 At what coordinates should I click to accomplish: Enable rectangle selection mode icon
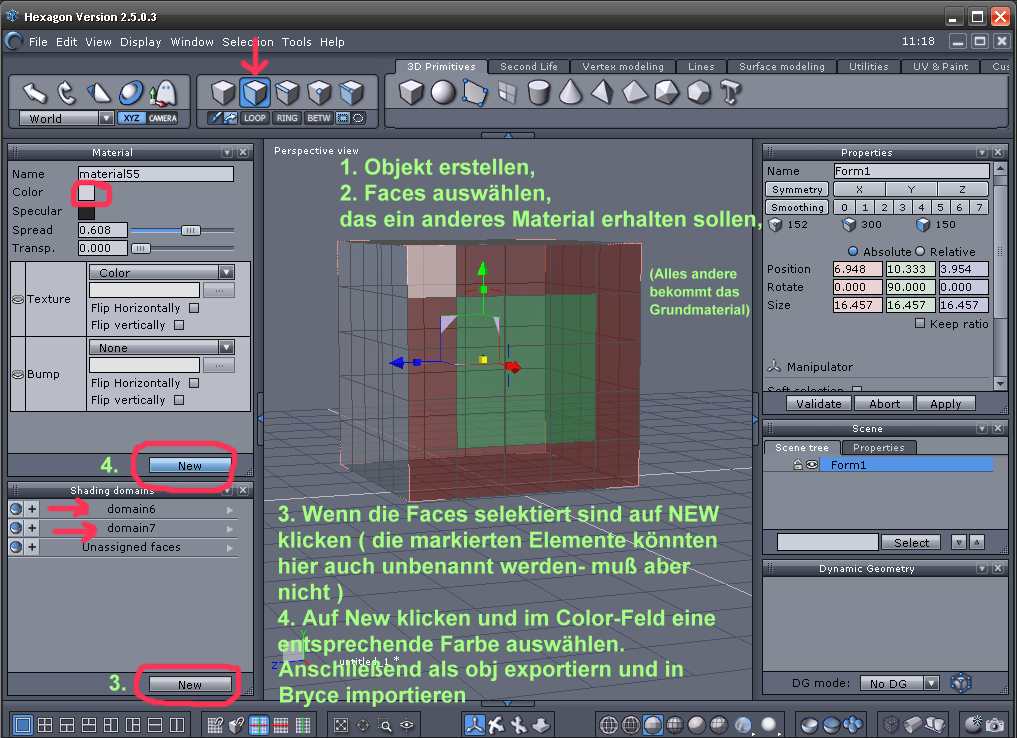coord(342,118)
